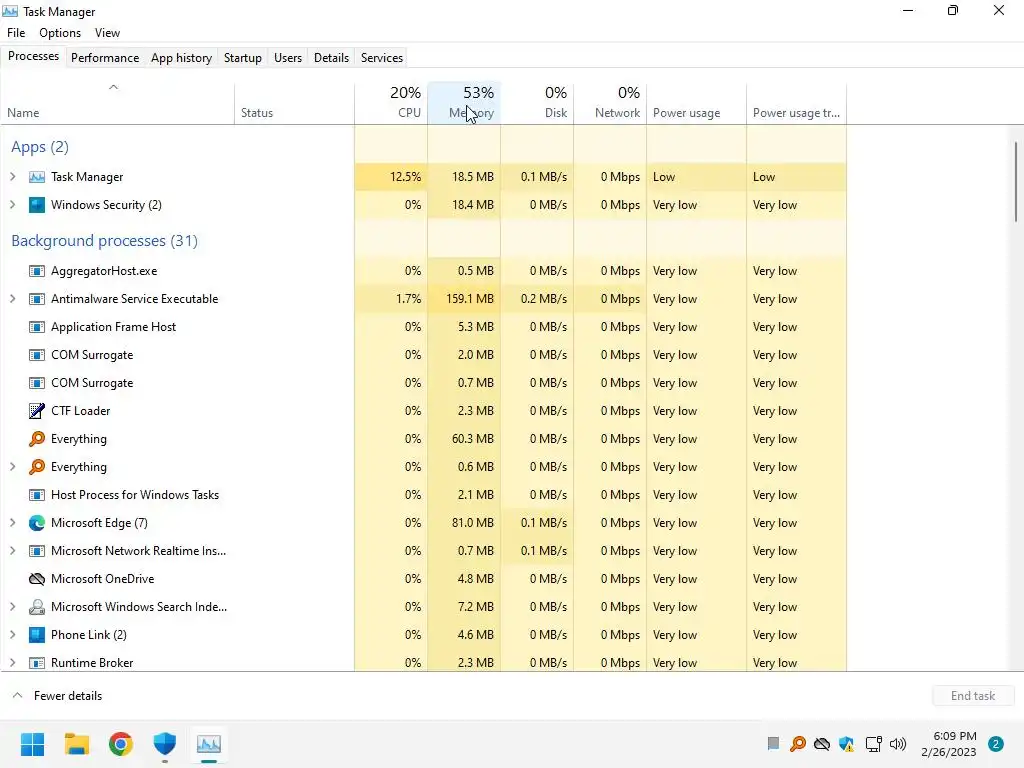The height and width of the screenshot is (768, 1024).
Task: Sort by the Status column header
Action: tap(295, 103)
